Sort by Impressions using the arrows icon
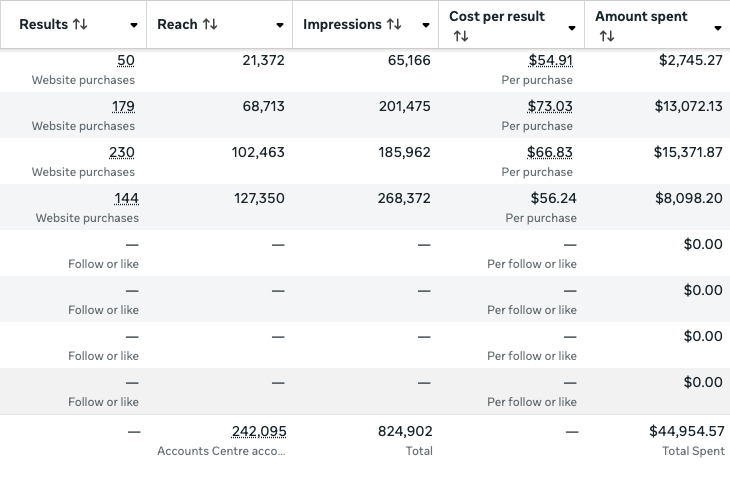Image resolution: width=730 pixels, height=480 pixels. (394, 24)
